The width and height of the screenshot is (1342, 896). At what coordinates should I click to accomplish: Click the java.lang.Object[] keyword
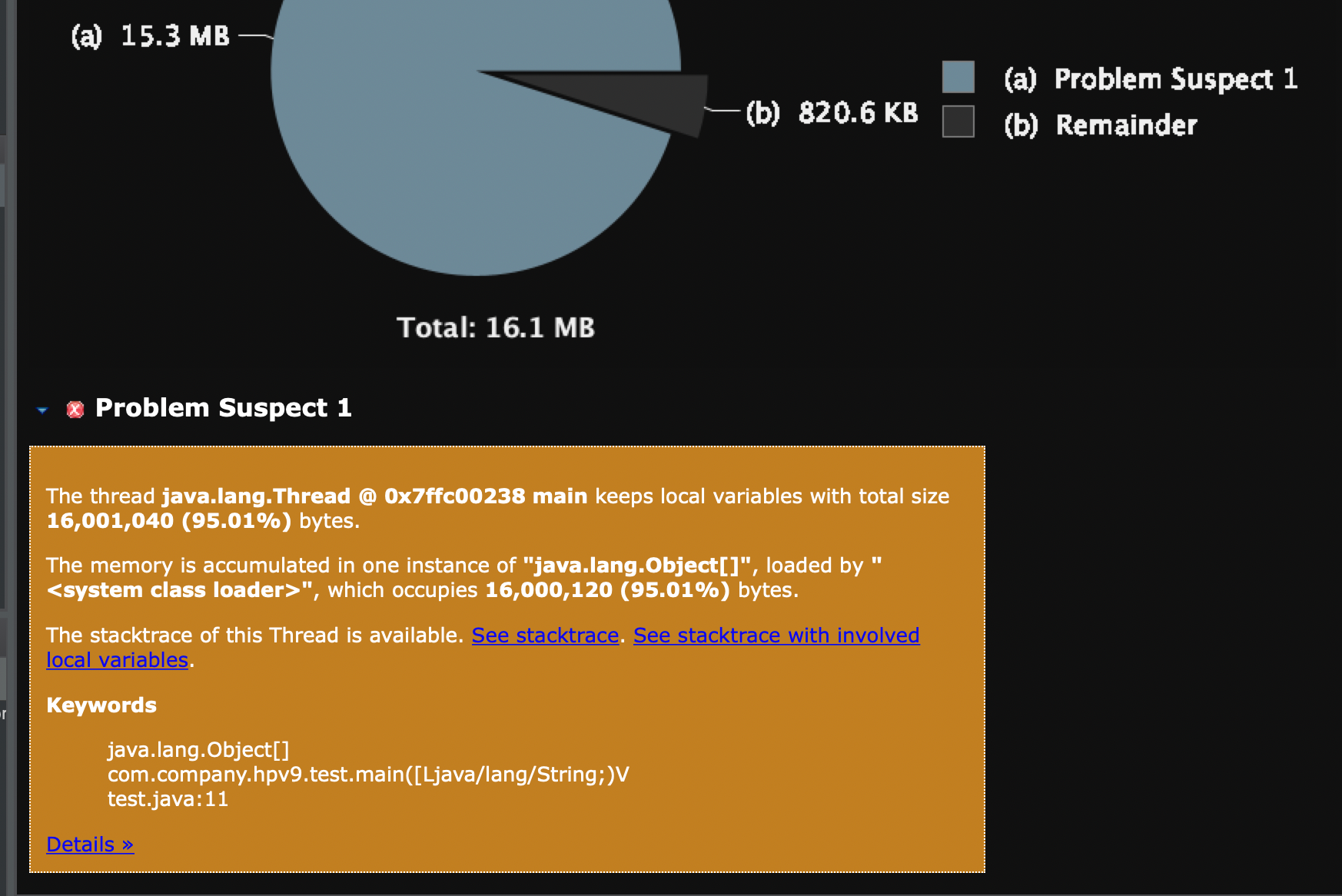[198, 750]
